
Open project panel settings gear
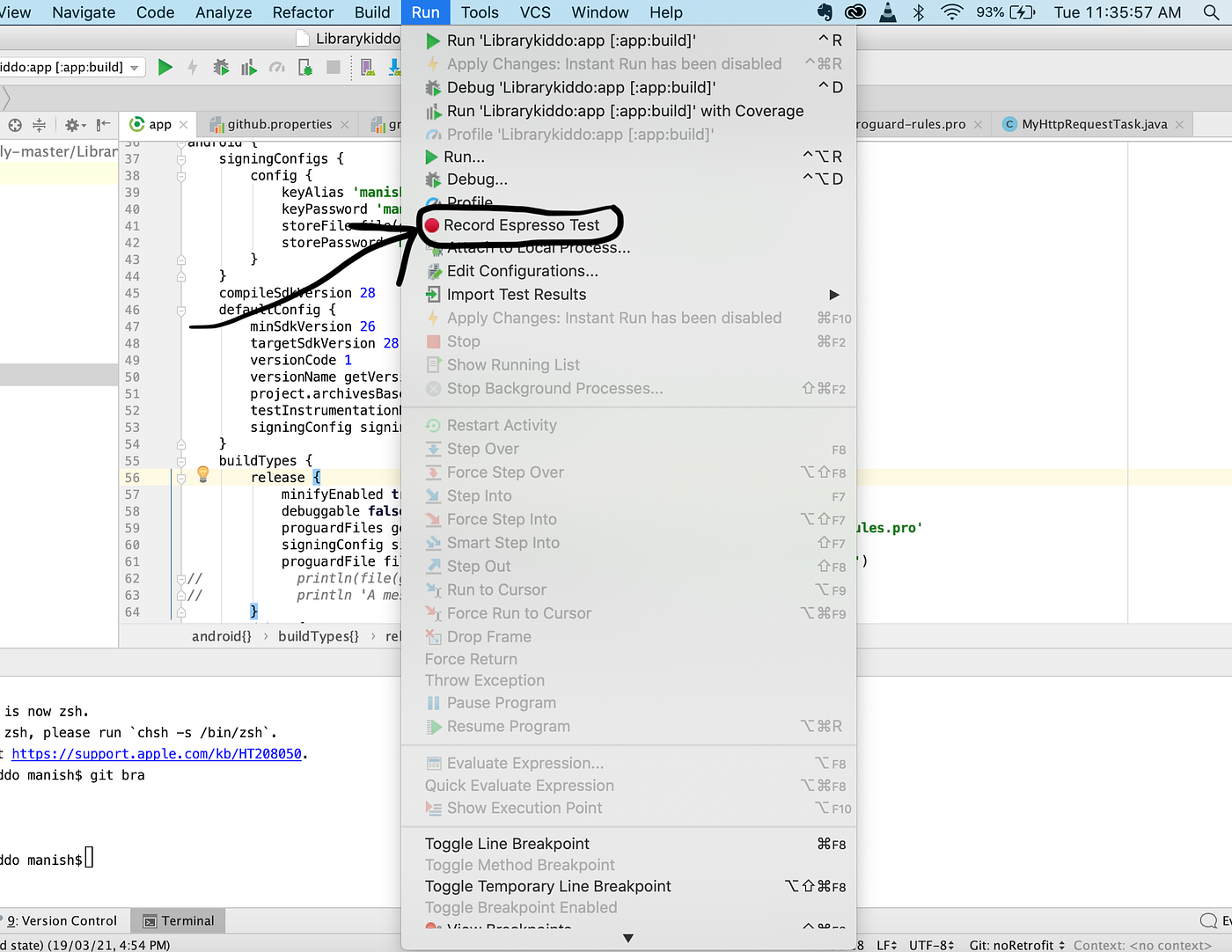pos(75,125)
